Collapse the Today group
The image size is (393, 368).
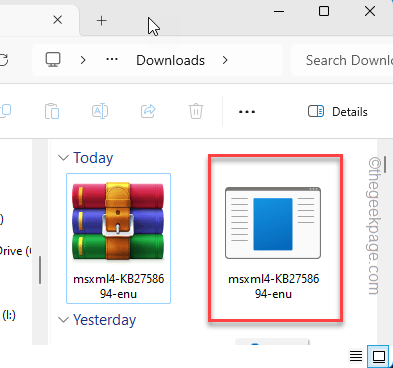[63, 158]
